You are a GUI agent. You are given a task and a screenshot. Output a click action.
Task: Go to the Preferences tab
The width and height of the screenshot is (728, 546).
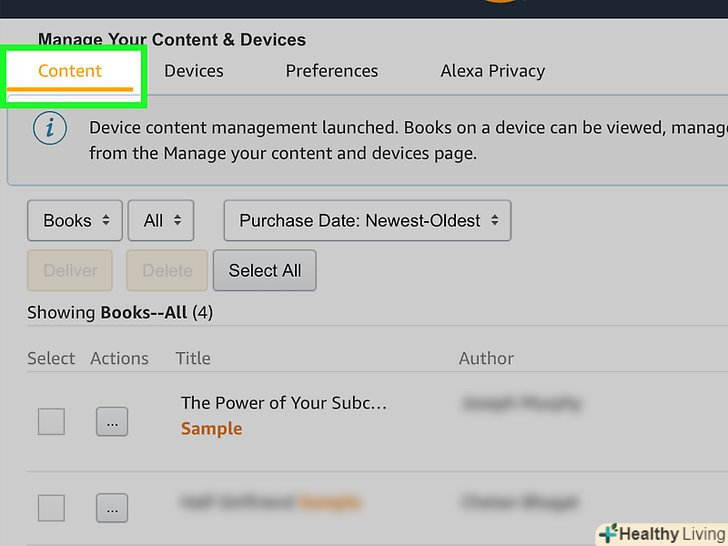coord(332,71)
